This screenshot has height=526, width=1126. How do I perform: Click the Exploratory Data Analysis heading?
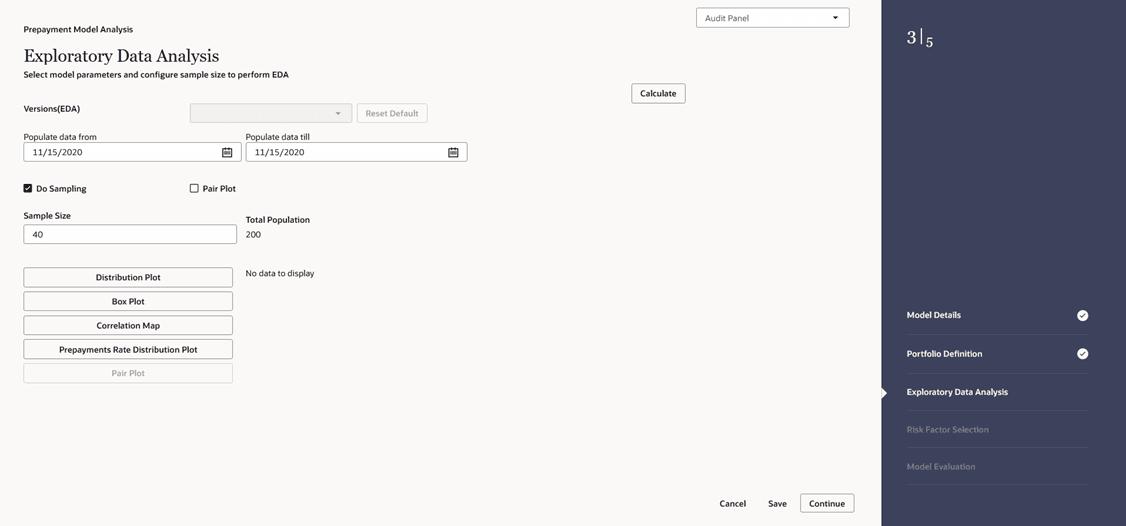click(x=121, y=56)
